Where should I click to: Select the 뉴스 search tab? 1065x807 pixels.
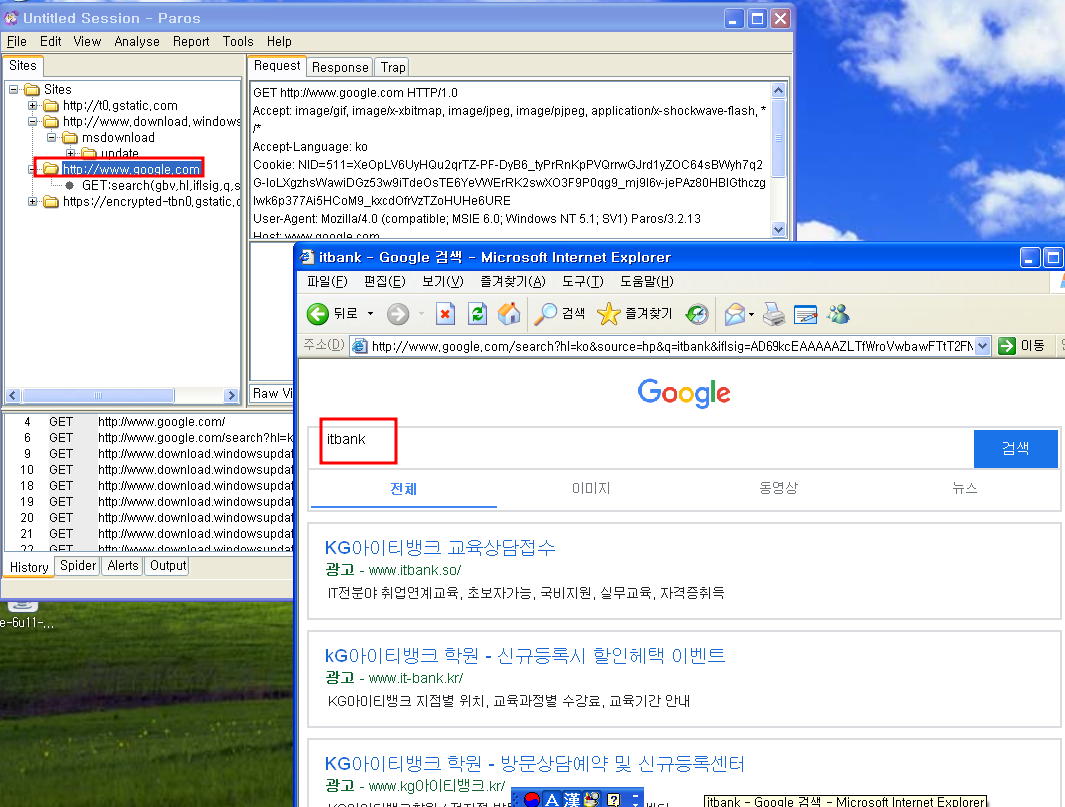(964, 488)
